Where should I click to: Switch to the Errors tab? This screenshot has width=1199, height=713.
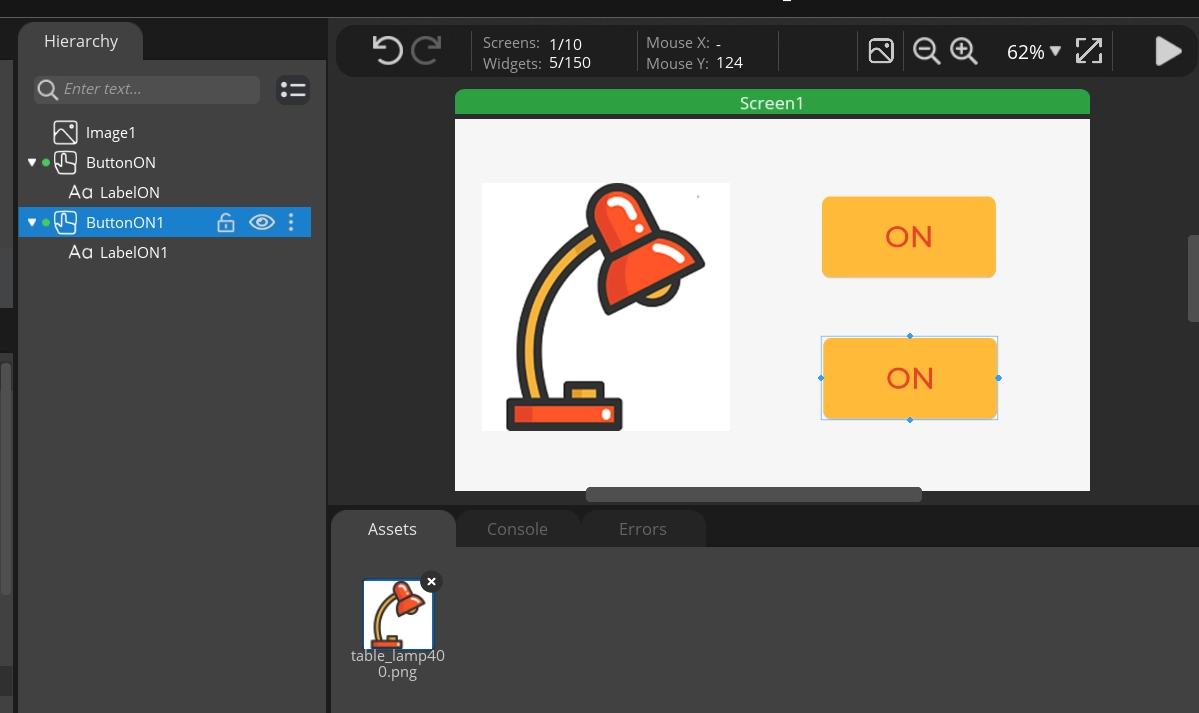[x=642, y=529]
